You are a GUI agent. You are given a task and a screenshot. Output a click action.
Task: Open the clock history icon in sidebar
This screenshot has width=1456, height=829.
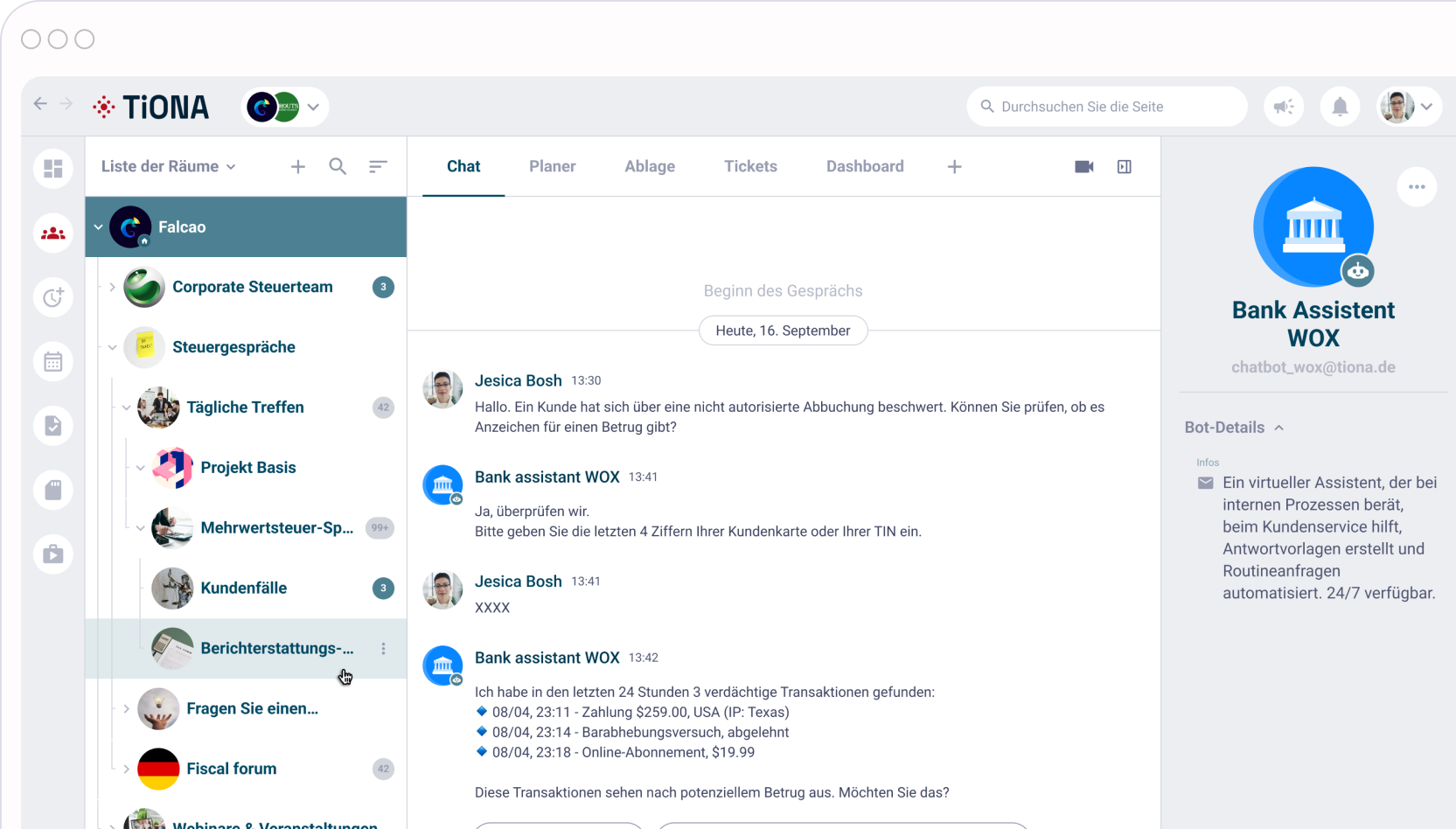pos(53,297)
